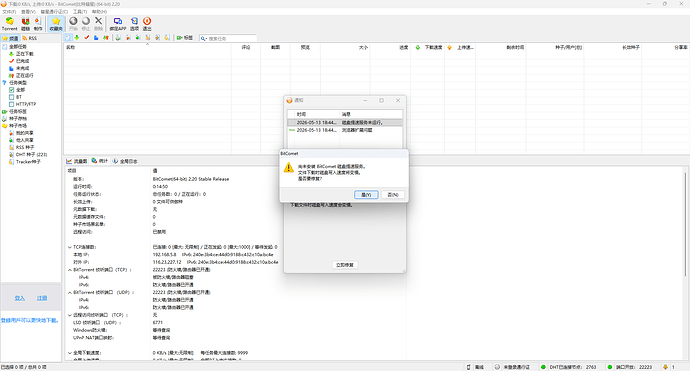Collapse BitTorrent 监听端口 (UDP) group
The height and width of the screenshot is (371, 690).
70,292
